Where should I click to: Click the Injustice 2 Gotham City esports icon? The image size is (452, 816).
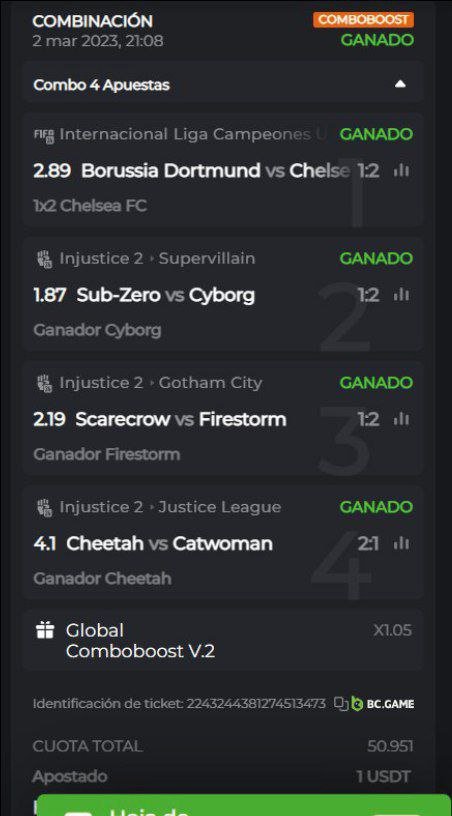click(45, 383)
